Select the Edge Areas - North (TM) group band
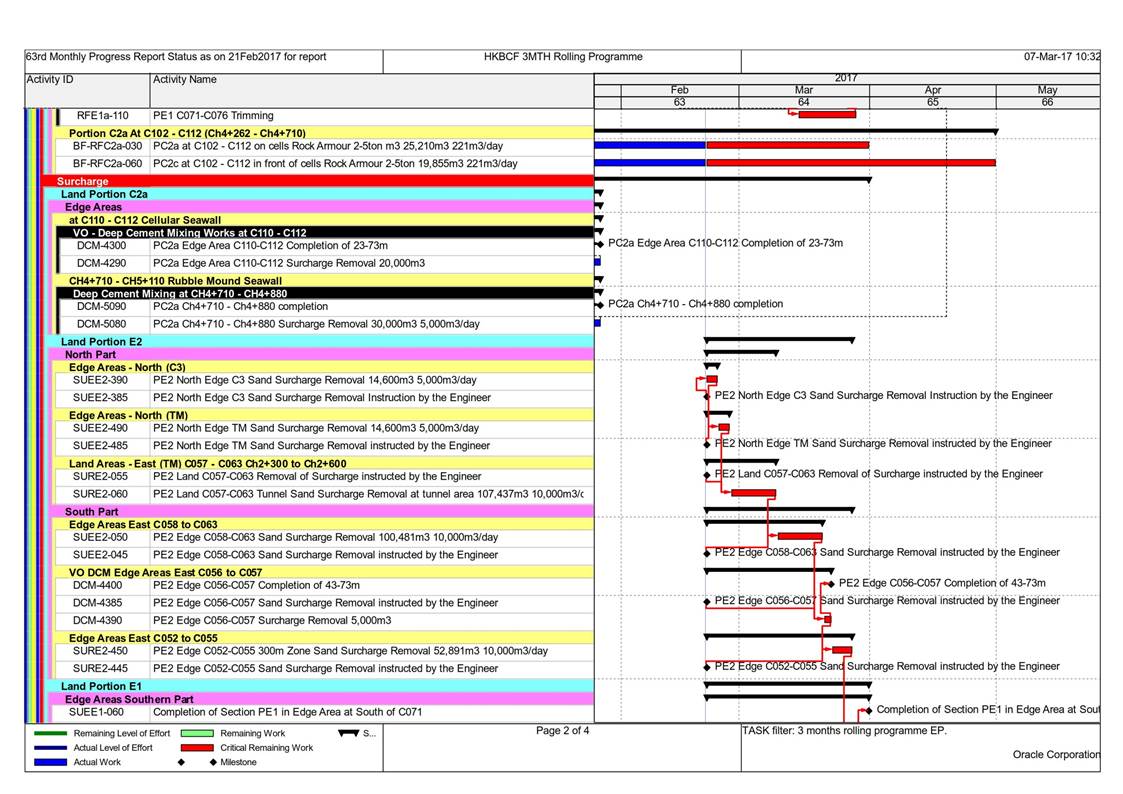 coord(324,415)
